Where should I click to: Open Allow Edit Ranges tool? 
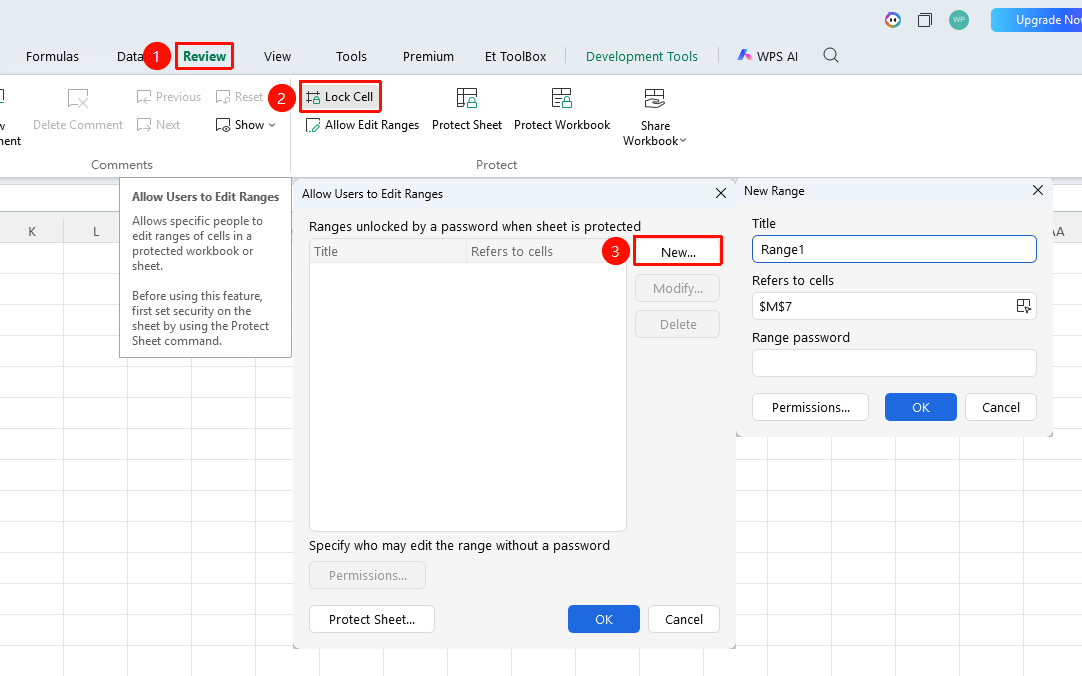[x=362, y=125]
